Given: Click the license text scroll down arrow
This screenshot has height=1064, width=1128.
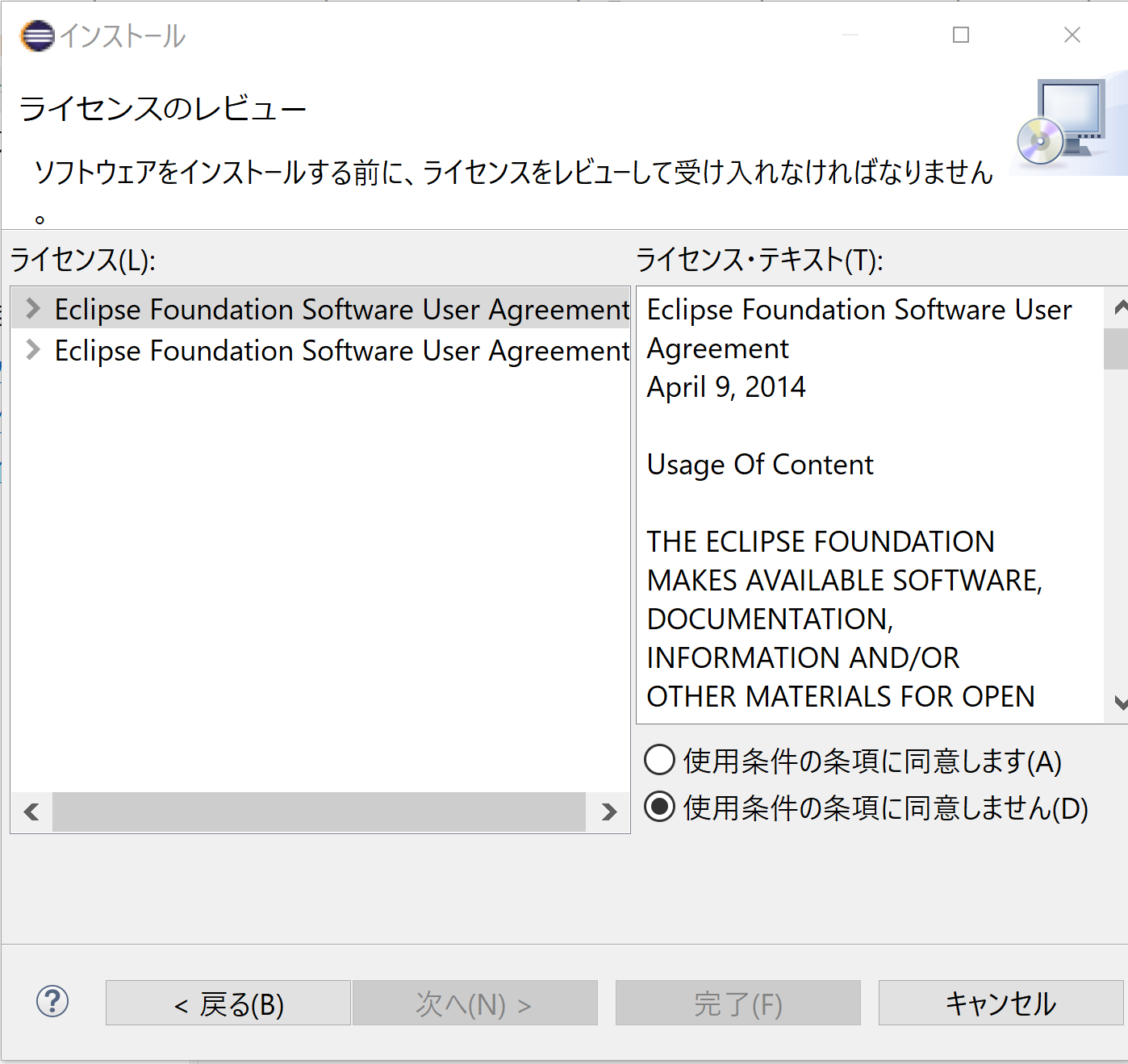Looking at the screenshot, I should [1119, 703].
